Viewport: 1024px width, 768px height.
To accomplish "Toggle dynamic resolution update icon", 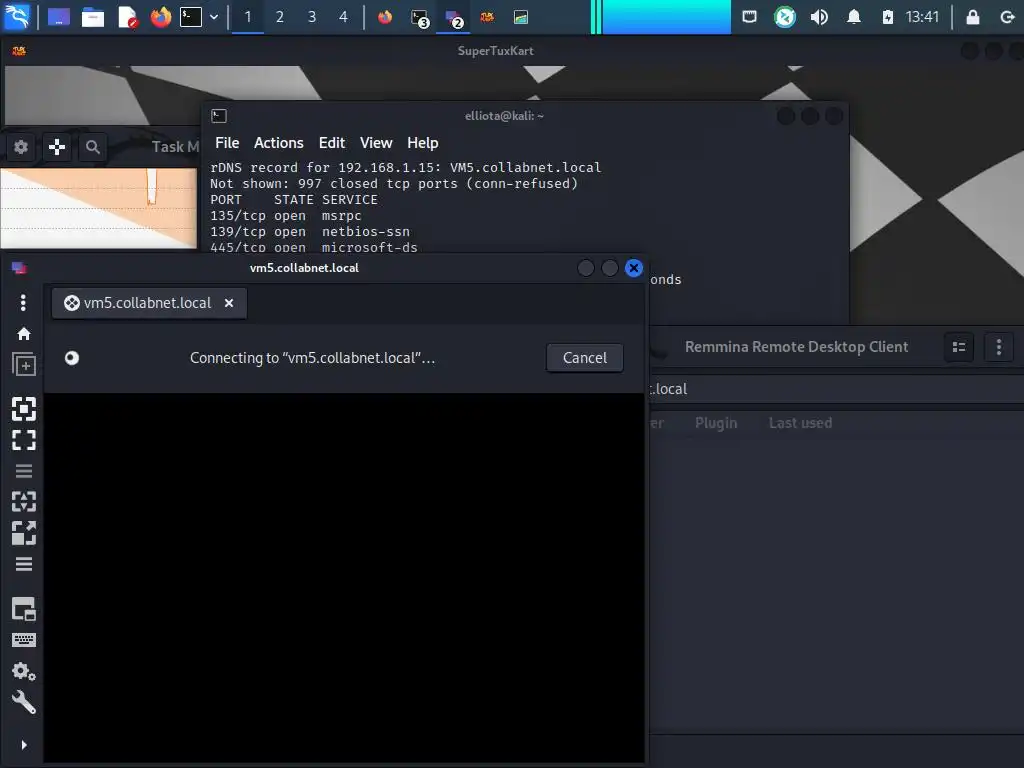I will [x=24, y=502].
